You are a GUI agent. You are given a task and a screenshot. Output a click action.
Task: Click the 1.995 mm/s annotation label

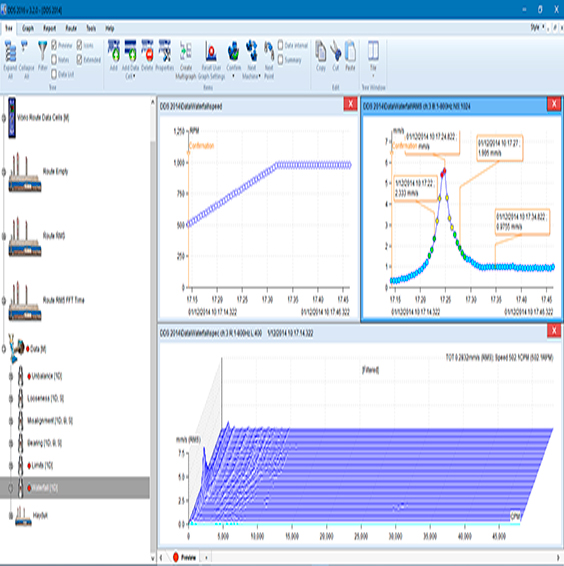(x=500, y=148)
